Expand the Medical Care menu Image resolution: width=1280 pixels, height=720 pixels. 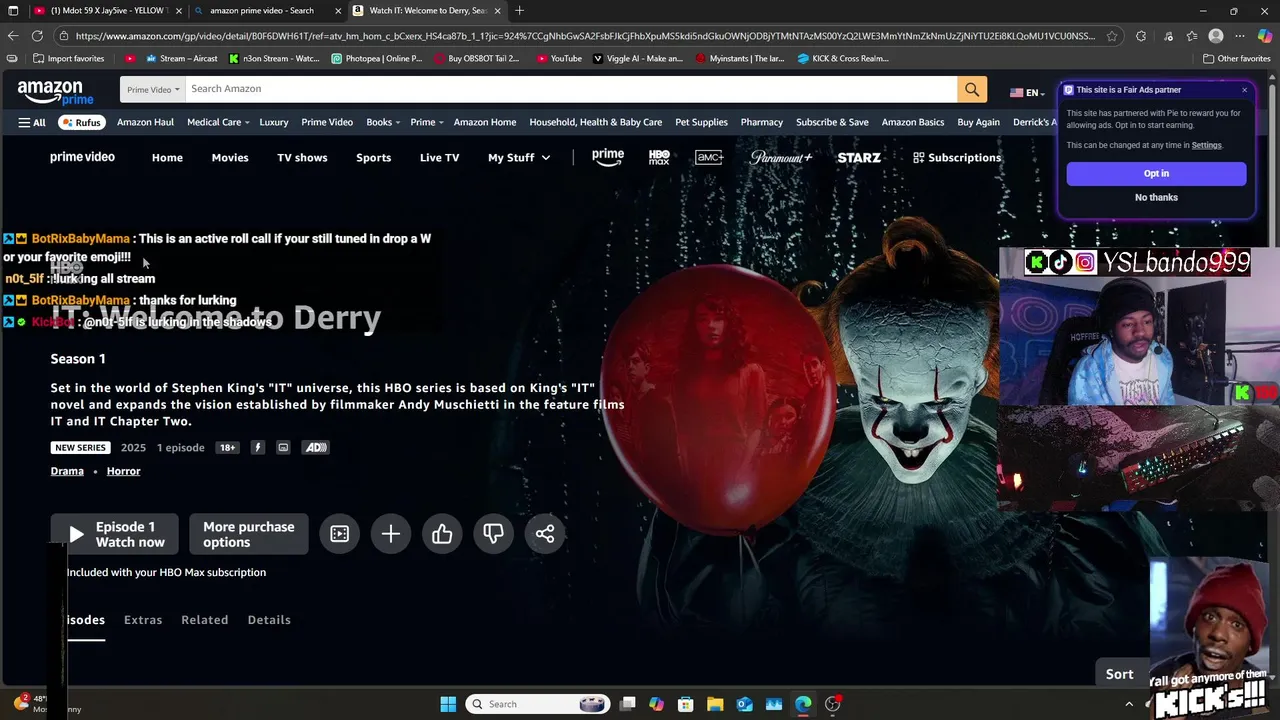[x=219, y=122]
